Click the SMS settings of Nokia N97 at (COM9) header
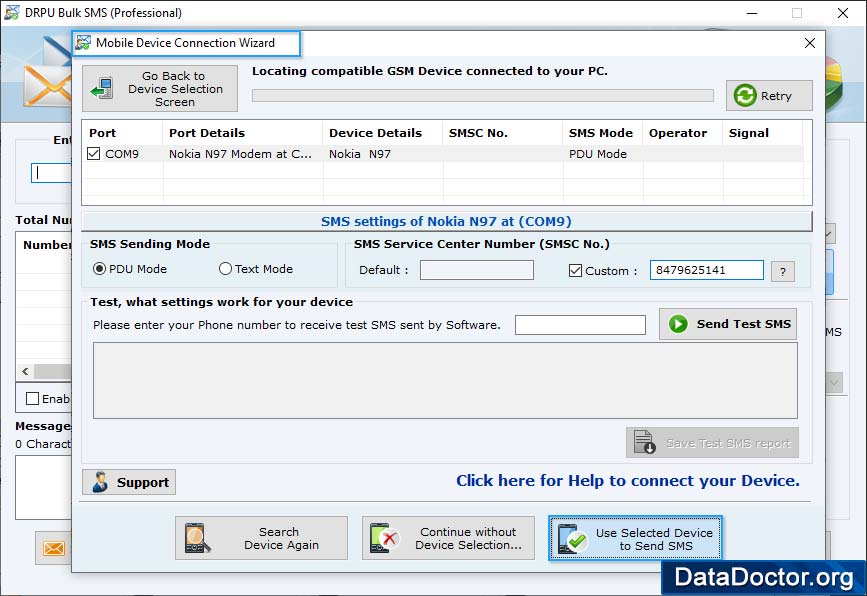The width and height of the screenshot is (867, 596). (446, 221)
